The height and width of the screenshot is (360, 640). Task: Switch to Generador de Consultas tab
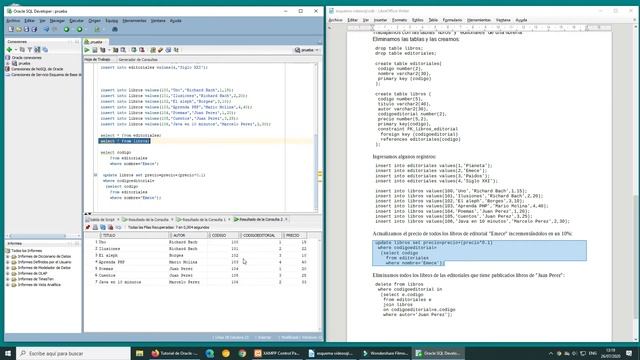(x=138, y=60)
